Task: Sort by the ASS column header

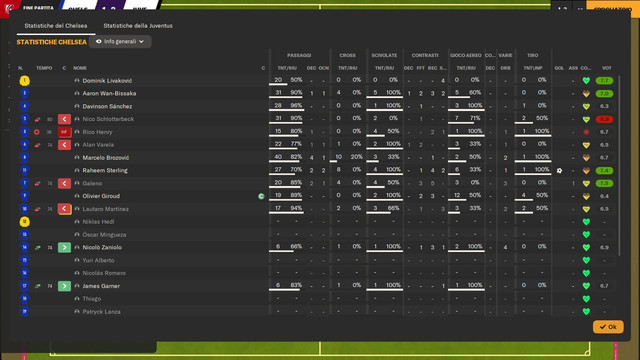Action: click(573, 68)
